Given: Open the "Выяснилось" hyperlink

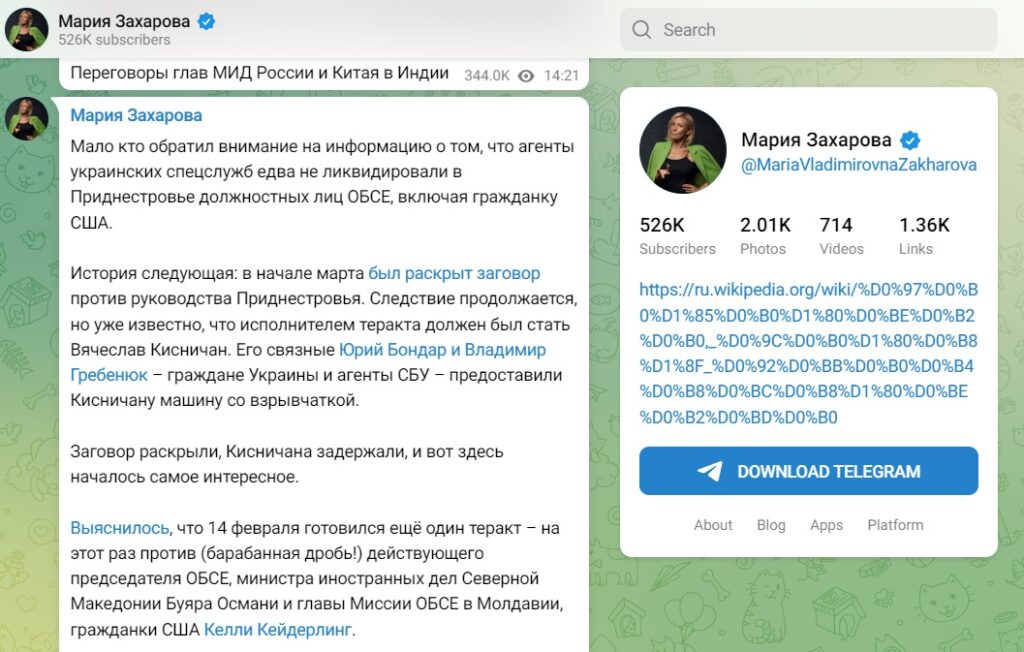Looking at the screenshot, I should point(120,527).
